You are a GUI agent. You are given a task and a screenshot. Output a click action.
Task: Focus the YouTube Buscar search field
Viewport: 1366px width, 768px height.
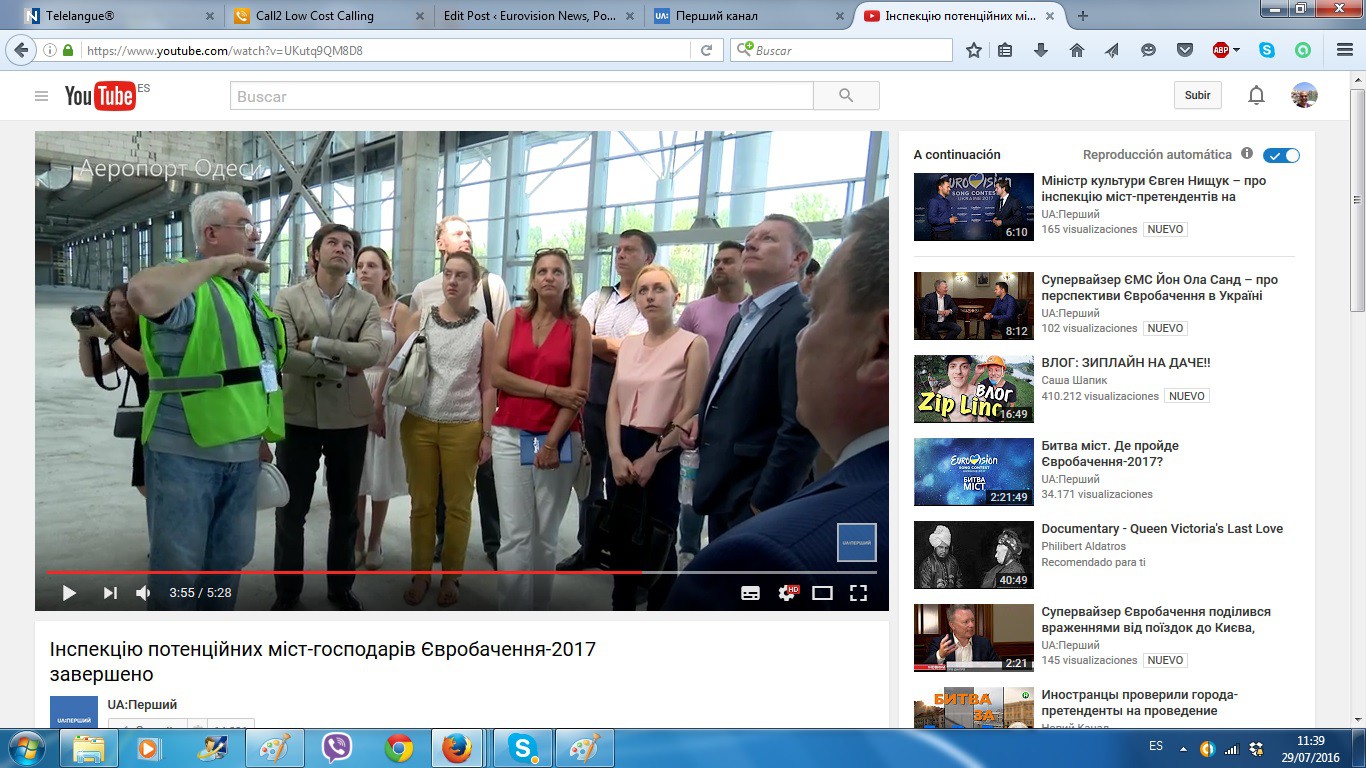[522, 96]
